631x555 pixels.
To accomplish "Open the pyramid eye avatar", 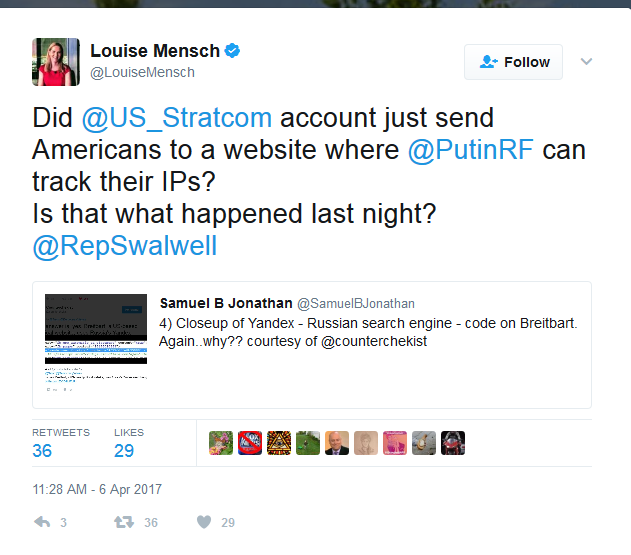I will (279, 443).
